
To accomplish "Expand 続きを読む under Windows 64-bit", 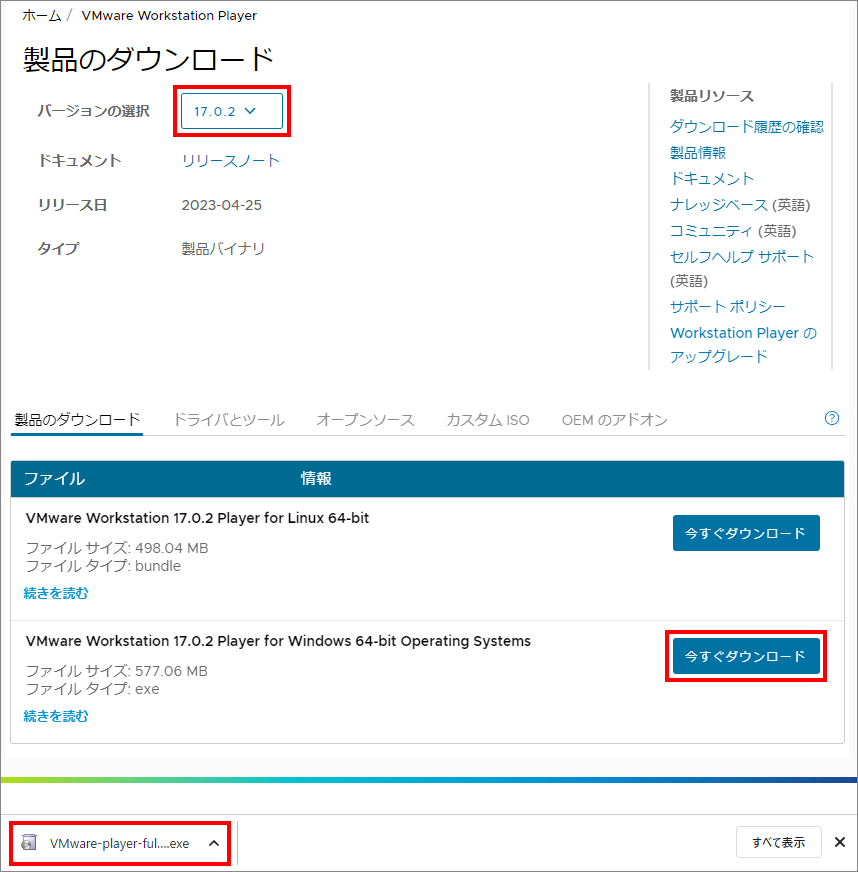I will [x=56, y=716].
